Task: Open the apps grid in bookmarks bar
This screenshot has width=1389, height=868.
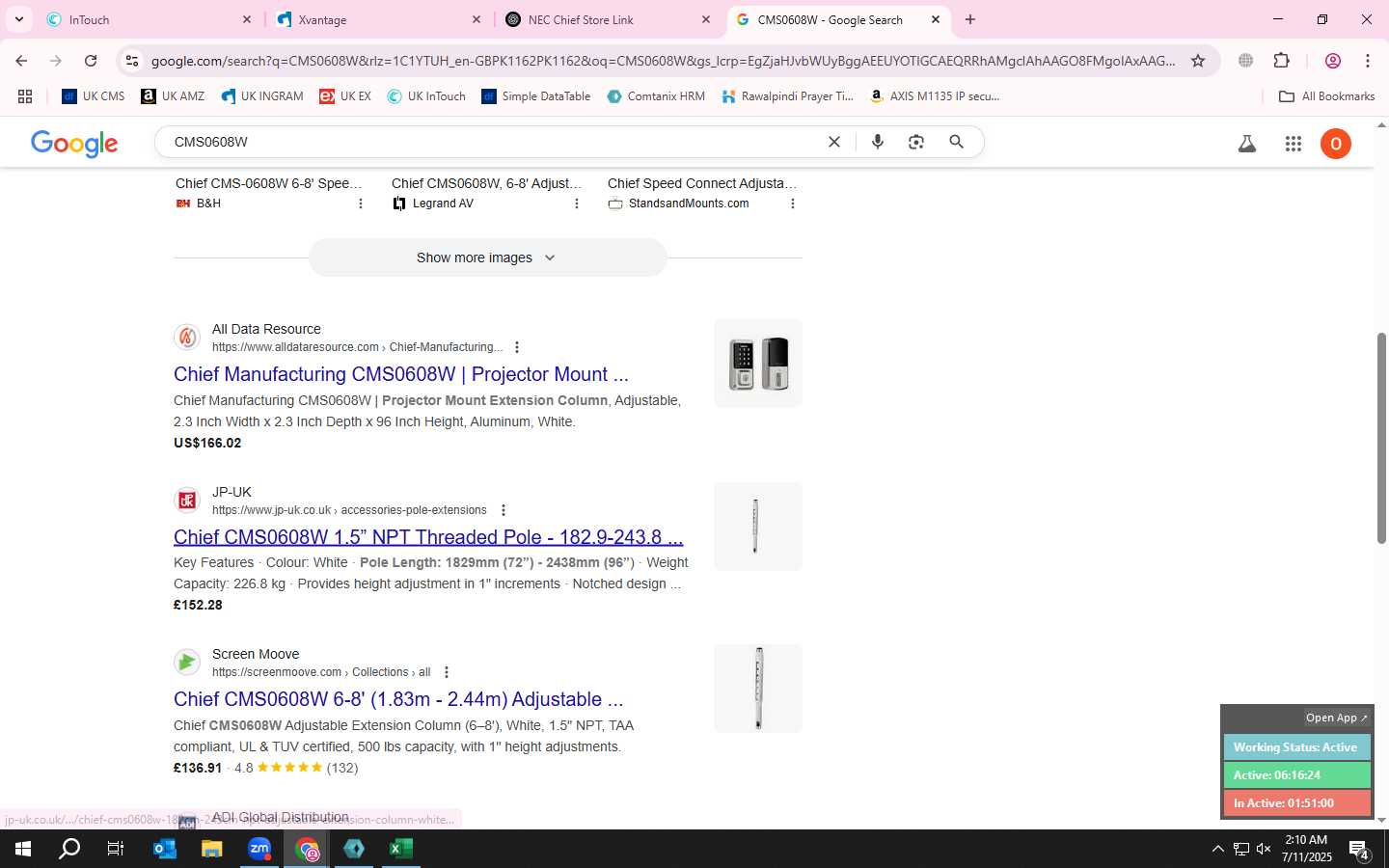Action: (x=25, y=96)
